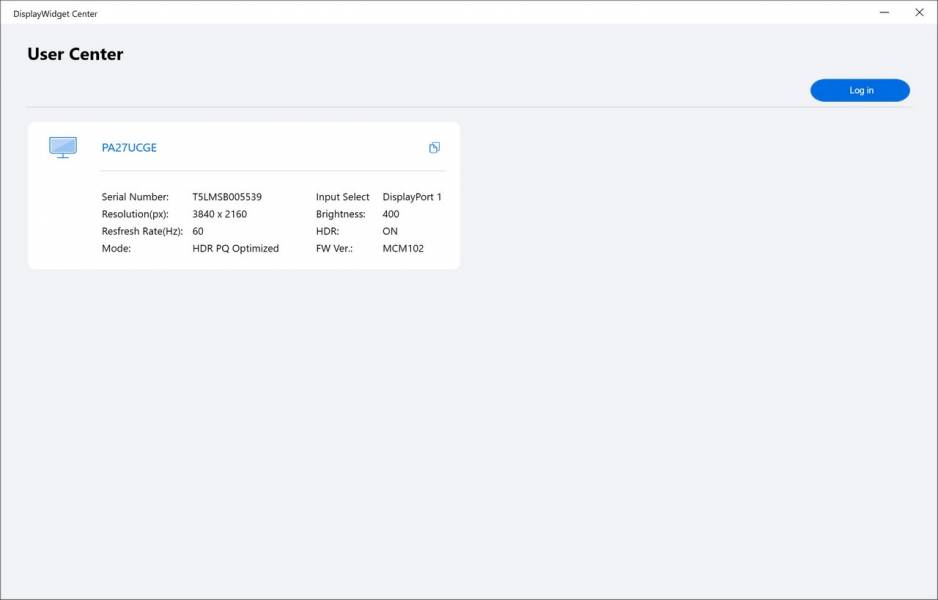This screenshot has height=600, width=938.
Task: Click the HDR status ON value
Action: pos(390,231)
